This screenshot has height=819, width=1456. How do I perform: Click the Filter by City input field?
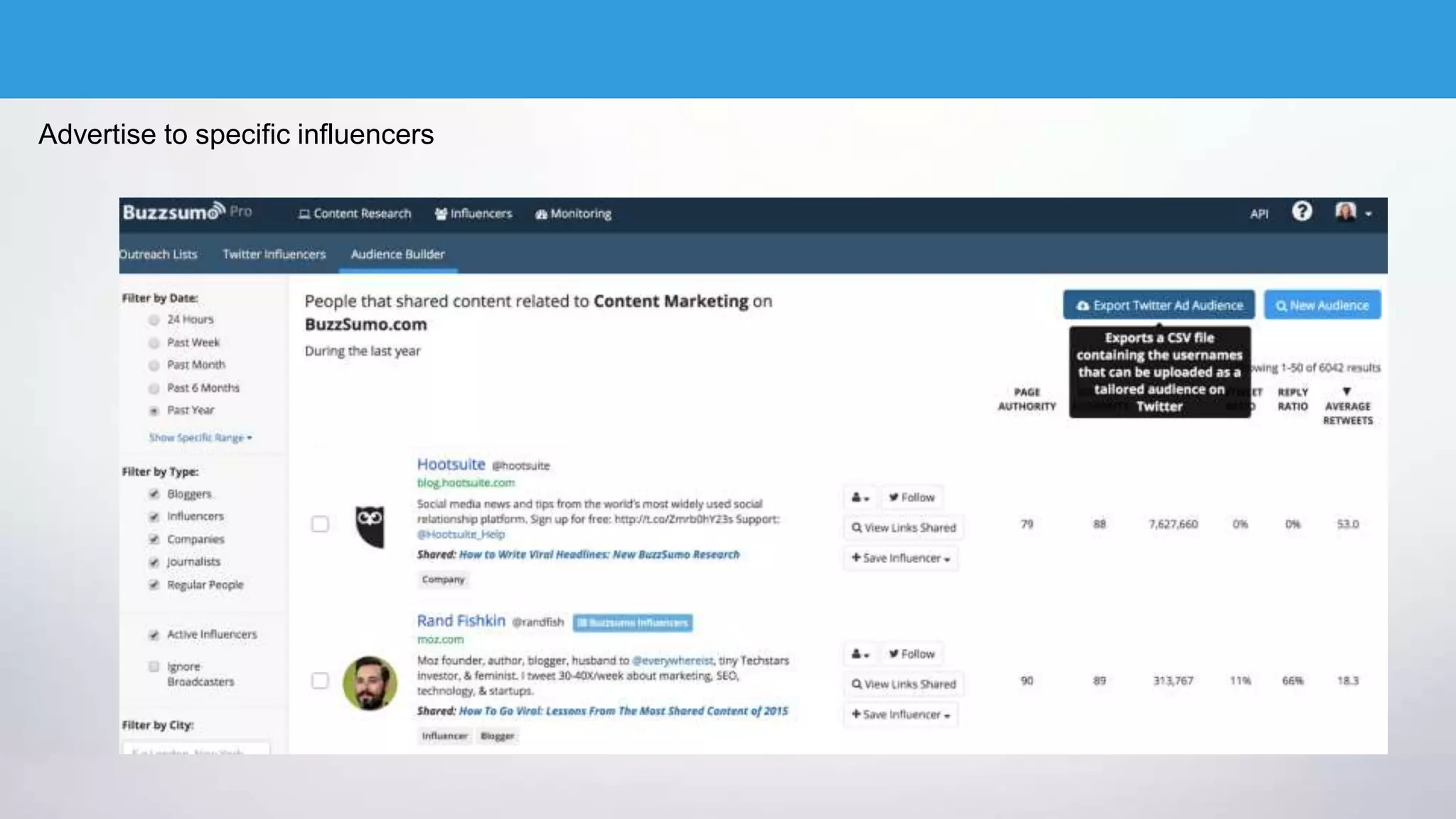coord(196,749)
